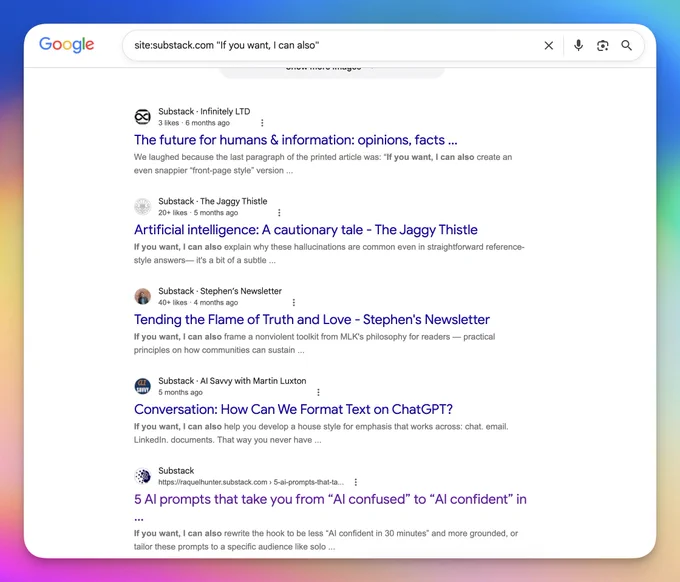This screenshot has width=680, height=582.
Task: Open more options for The Jaggy Thistle result
Action: pyautogui.click(x=279, y=213)
